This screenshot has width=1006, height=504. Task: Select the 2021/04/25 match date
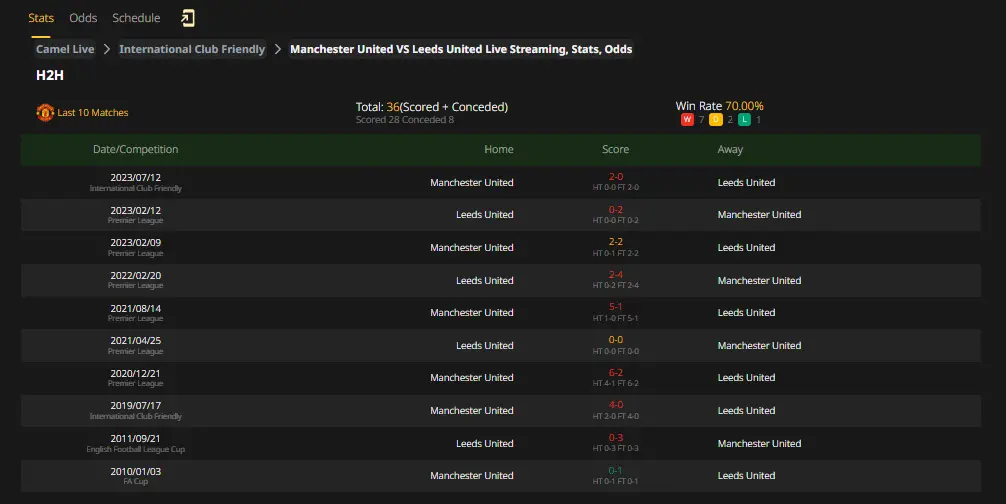[135, 340]
